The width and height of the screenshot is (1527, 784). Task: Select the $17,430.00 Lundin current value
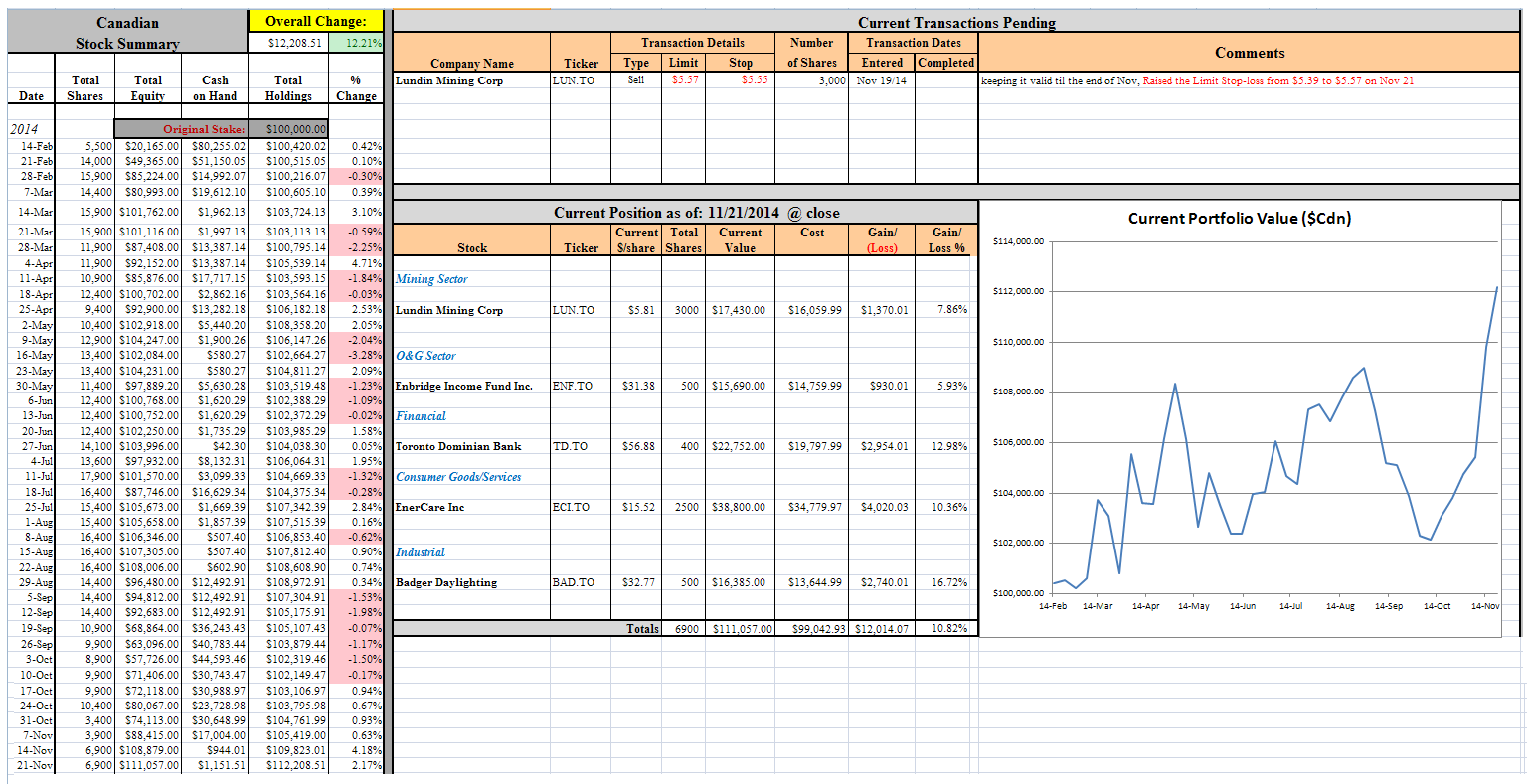tap(739, 310)
